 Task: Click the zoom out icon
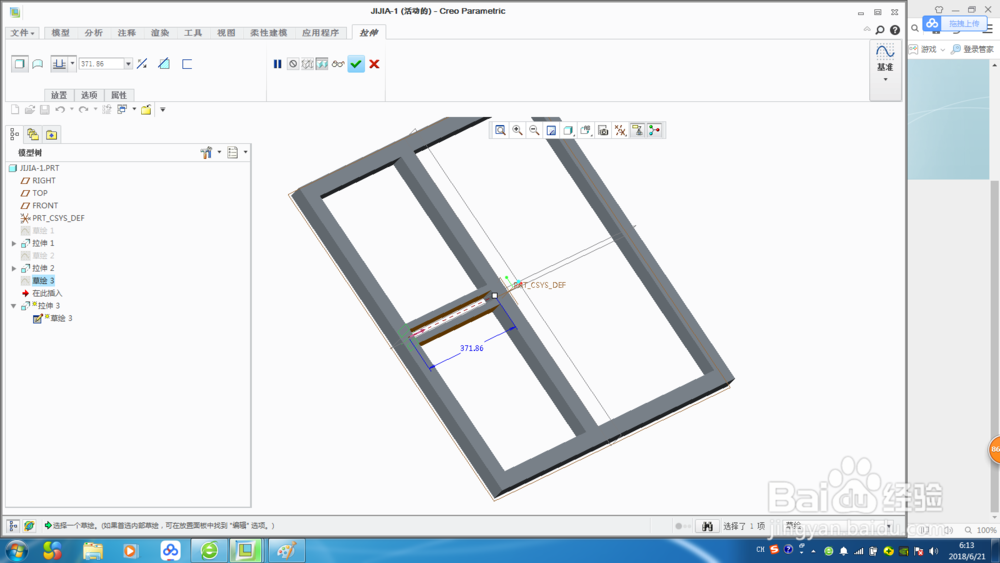tap(534, 130)
